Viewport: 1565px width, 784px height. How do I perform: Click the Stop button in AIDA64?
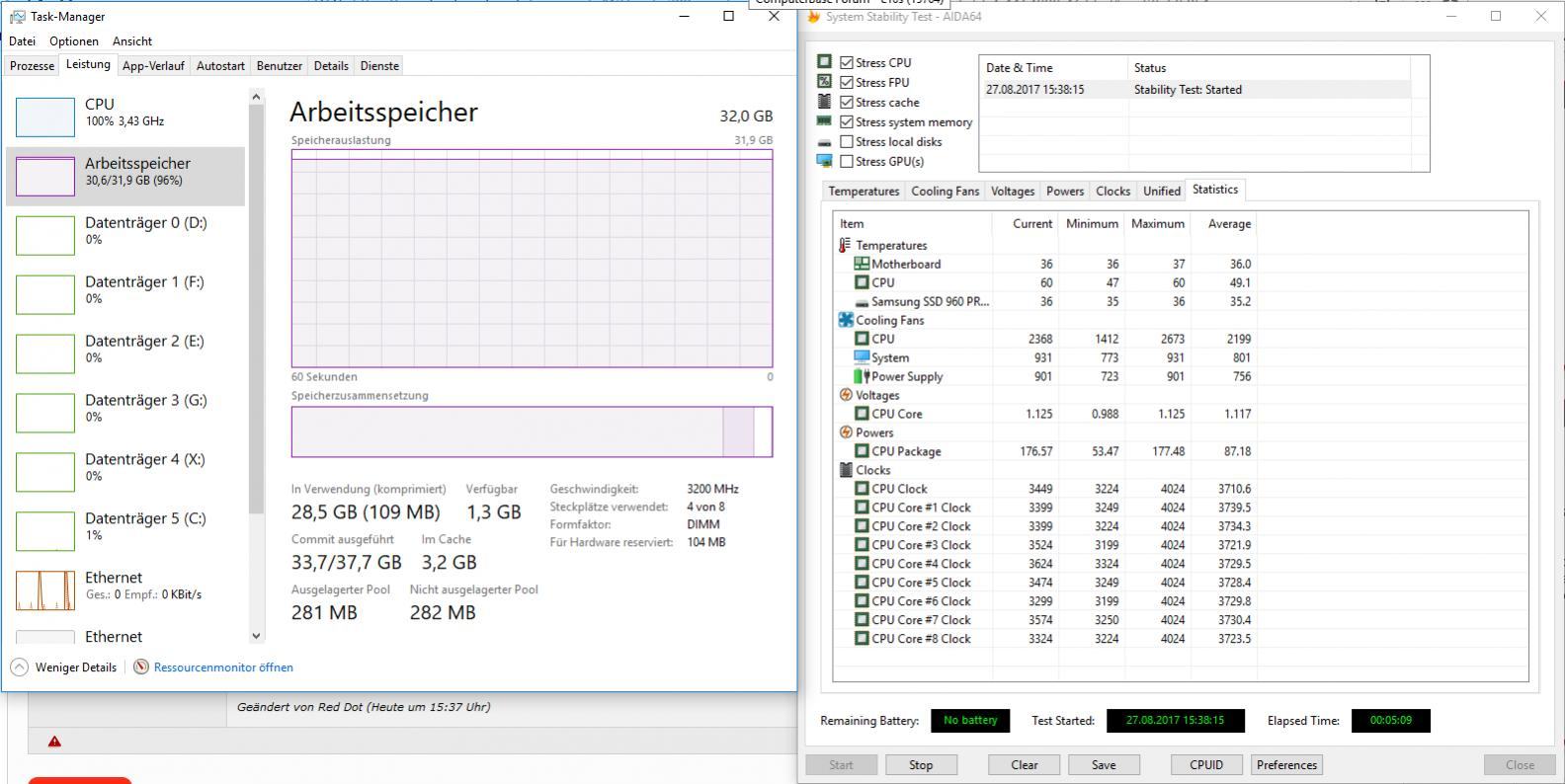pyautogui.click(x=921, y=765)
